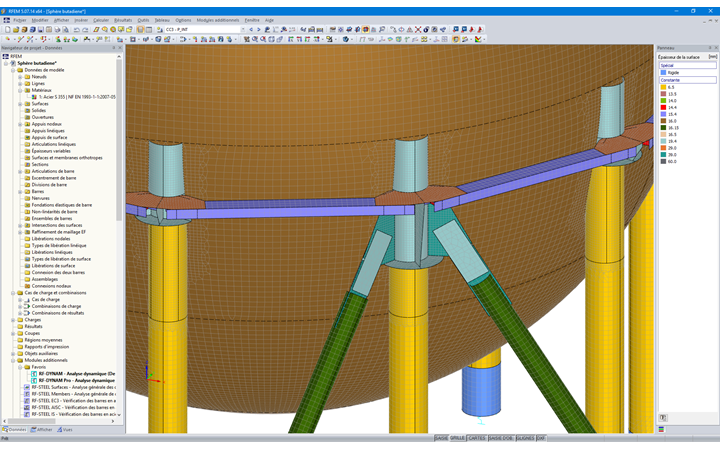The width and height of the screenshot is (720, 450).
Task: Select the Épaisseurs variables tree item
Action: point(51,151)
